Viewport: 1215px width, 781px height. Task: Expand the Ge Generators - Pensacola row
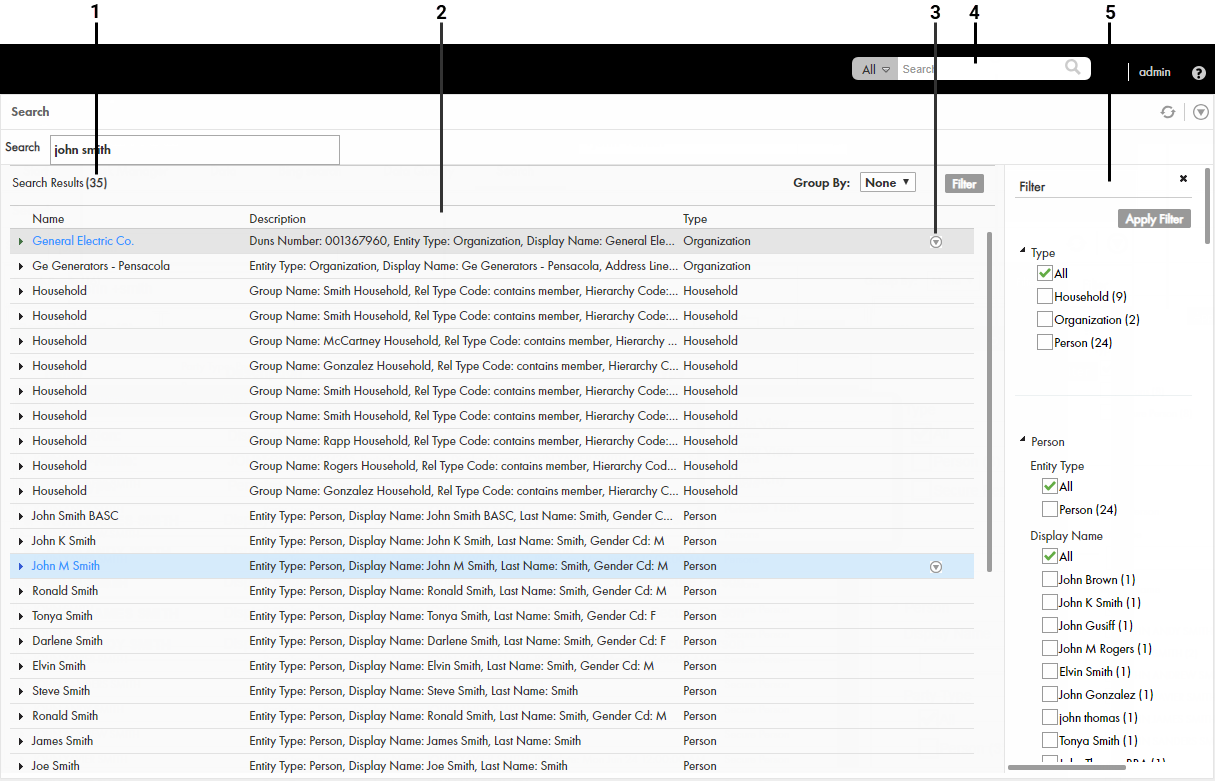pyautogui.click(x=21, y=266)
